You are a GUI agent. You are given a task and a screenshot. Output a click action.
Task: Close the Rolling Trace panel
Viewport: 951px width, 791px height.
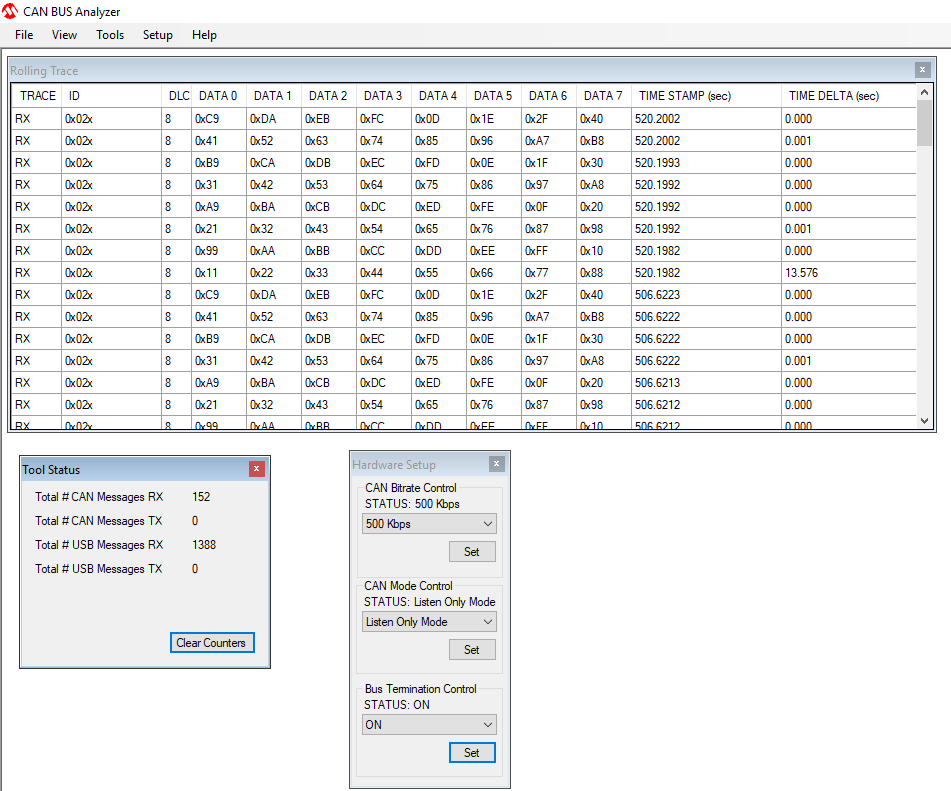click(921, 70)
